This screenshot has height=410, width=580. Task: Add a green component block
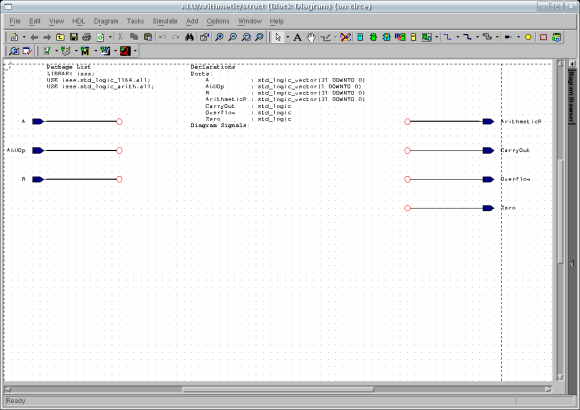[x=373, y=37]
